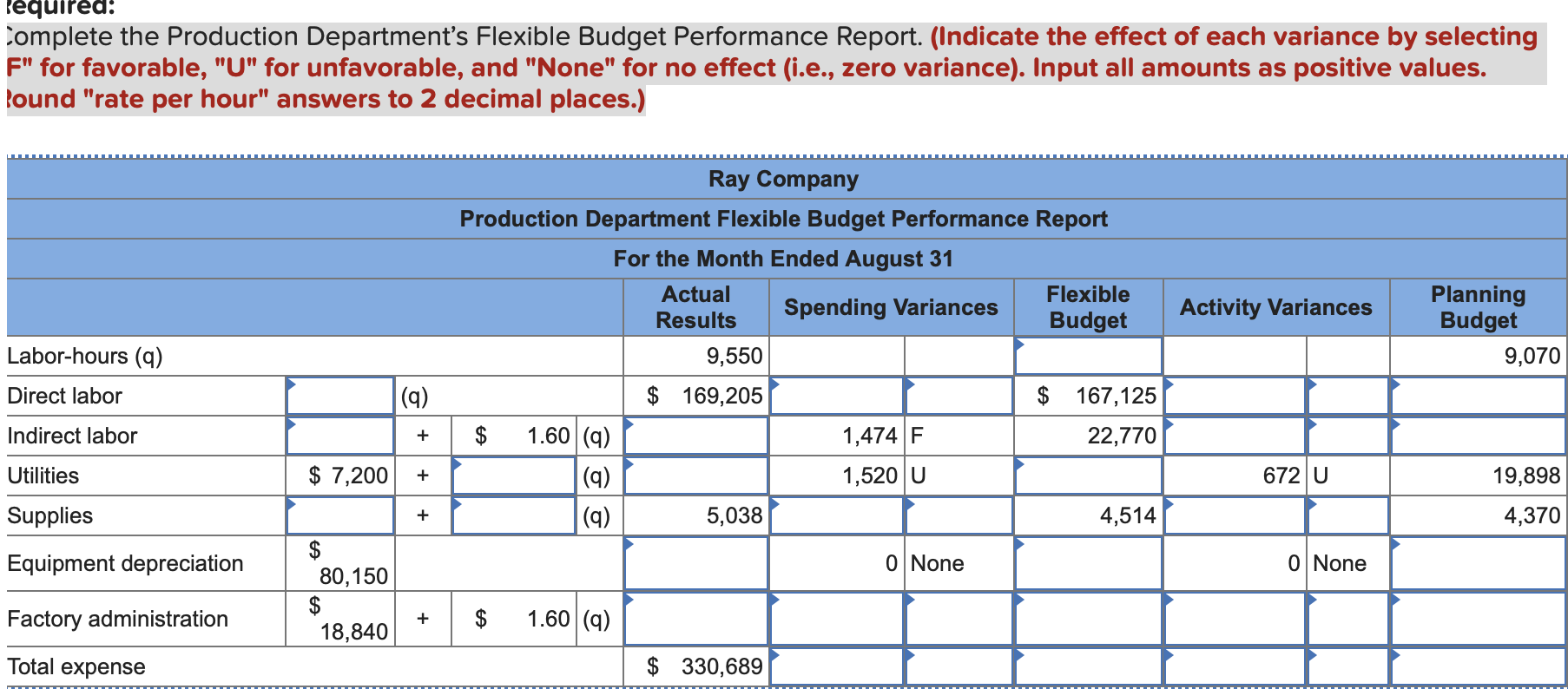The width and height of the screenshot is (1568, 689).
Task: Select the planning budget labor-hours value 9,070
Action: [x=1479, y=356]
